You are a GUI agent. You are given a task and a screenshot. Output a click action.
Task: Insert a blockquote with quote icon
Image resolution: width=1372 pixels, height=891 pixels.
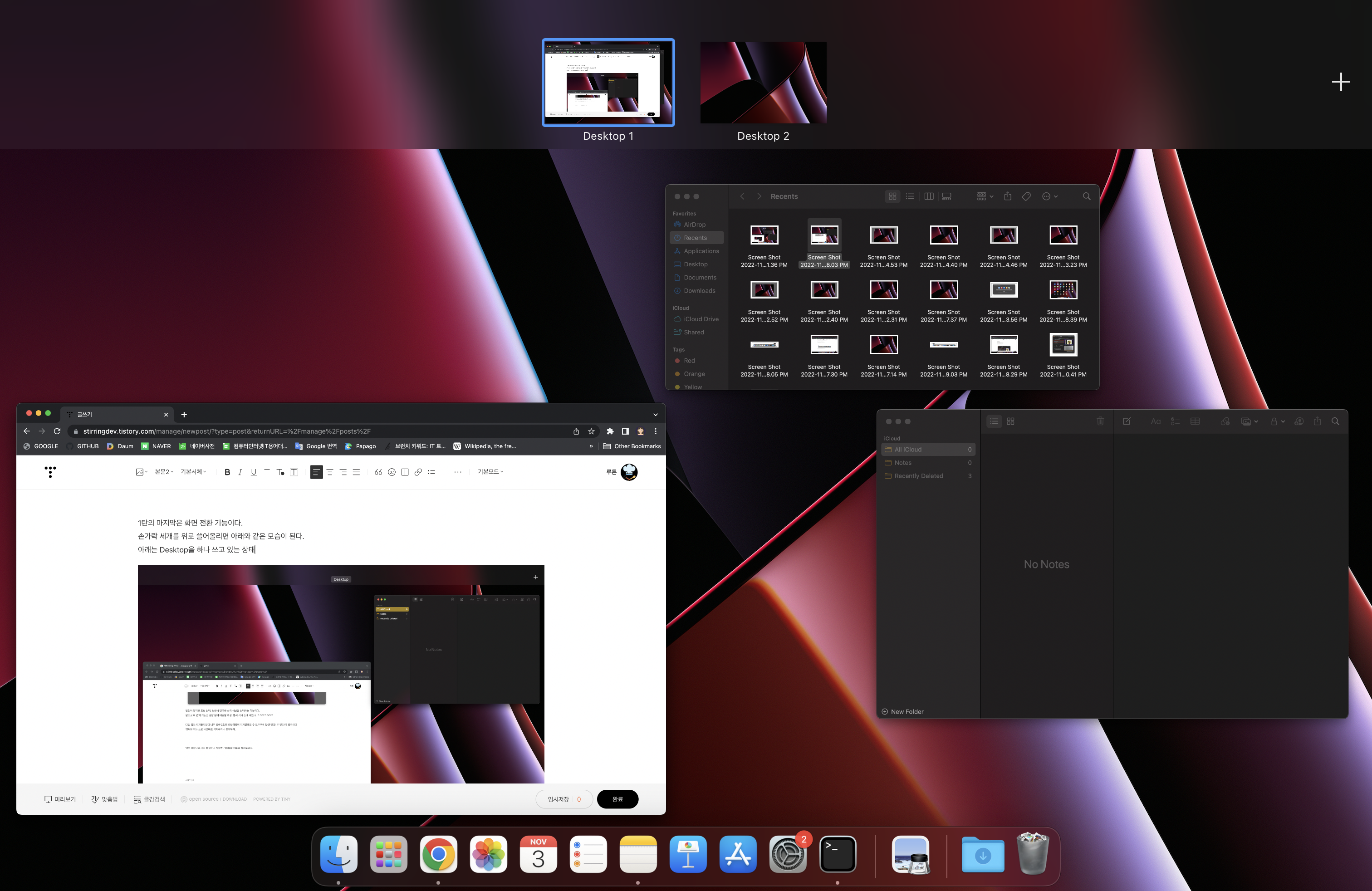(x=378, y=472)
